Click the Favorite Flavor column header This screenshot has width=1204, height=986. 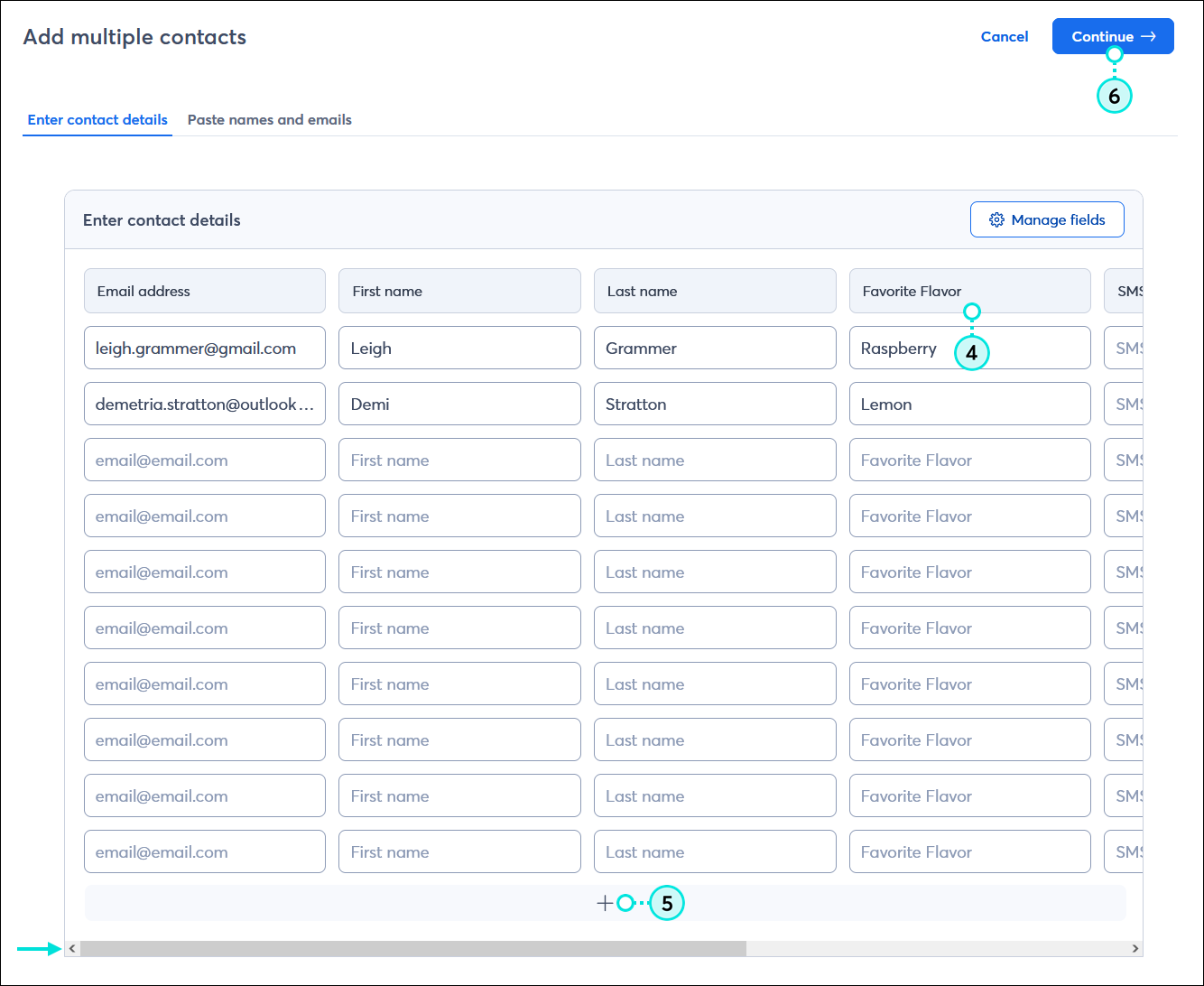click(970, 291)
